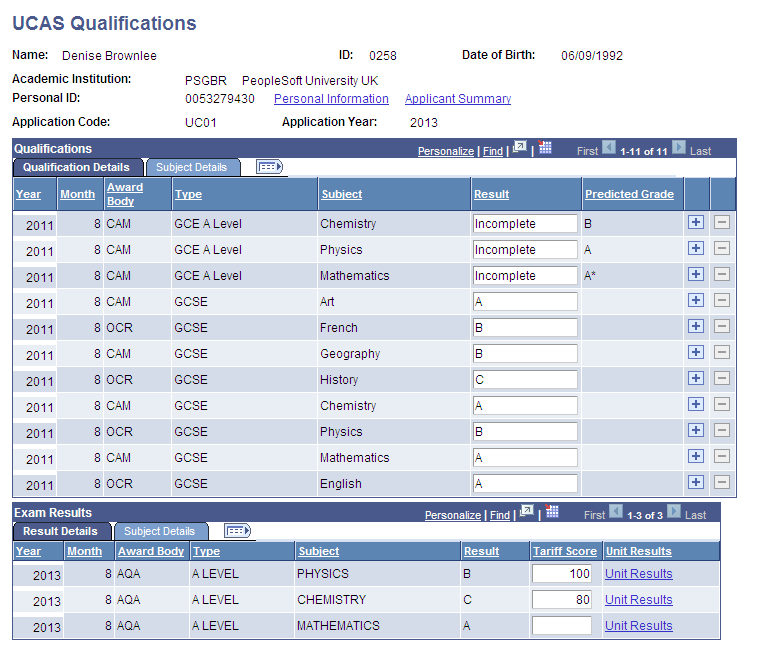This screenshot has width=760, height=648.
Task: Edit Result field for GCSE History
Action: (x=525, y=379)
